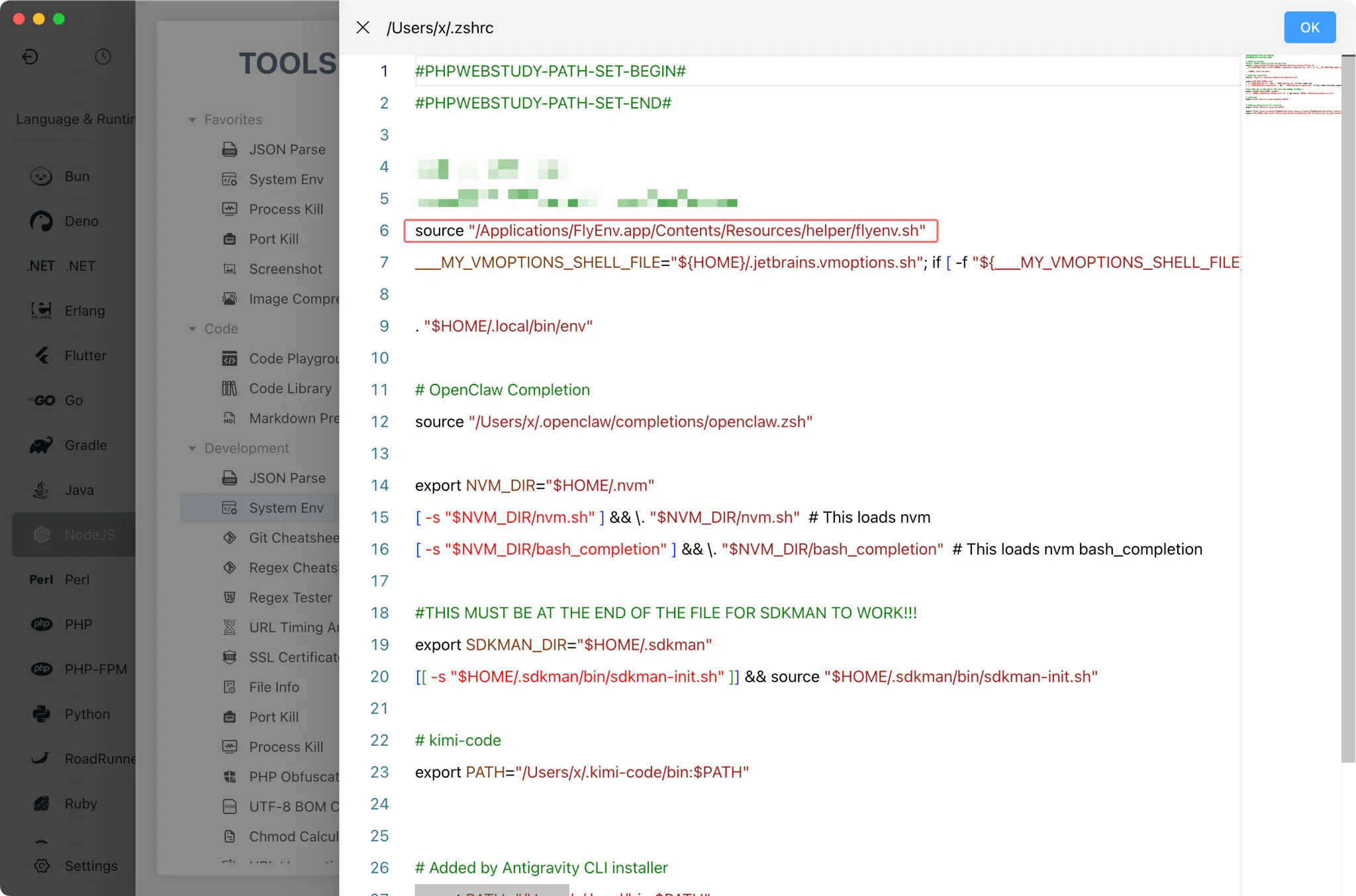
Task: Click the OK button in the zshrc editor
Action: pyautogui.click(x=1309, y=27)
